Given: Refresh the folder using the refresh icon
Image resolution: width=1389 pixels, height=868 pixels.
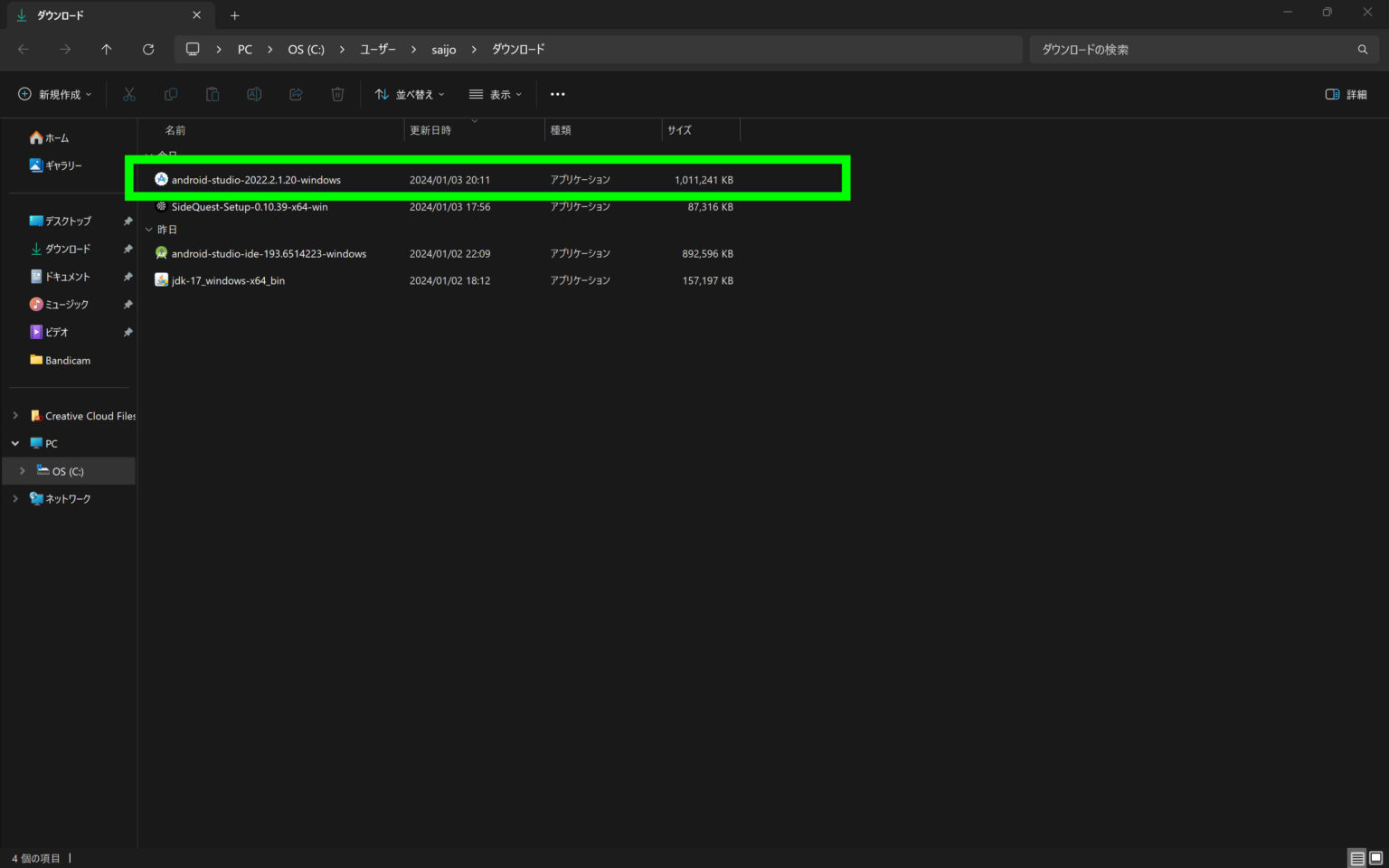Looking at the screenshot, I should coord(148,49).
